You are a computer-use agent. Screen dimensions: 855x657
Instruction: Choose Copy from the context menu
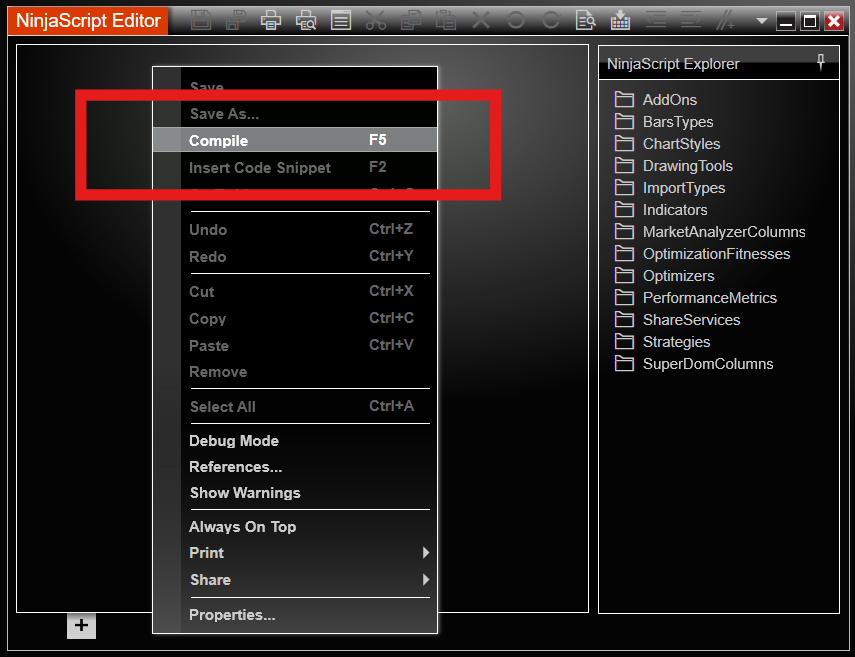pyautogui.click(x=295, y=318)
